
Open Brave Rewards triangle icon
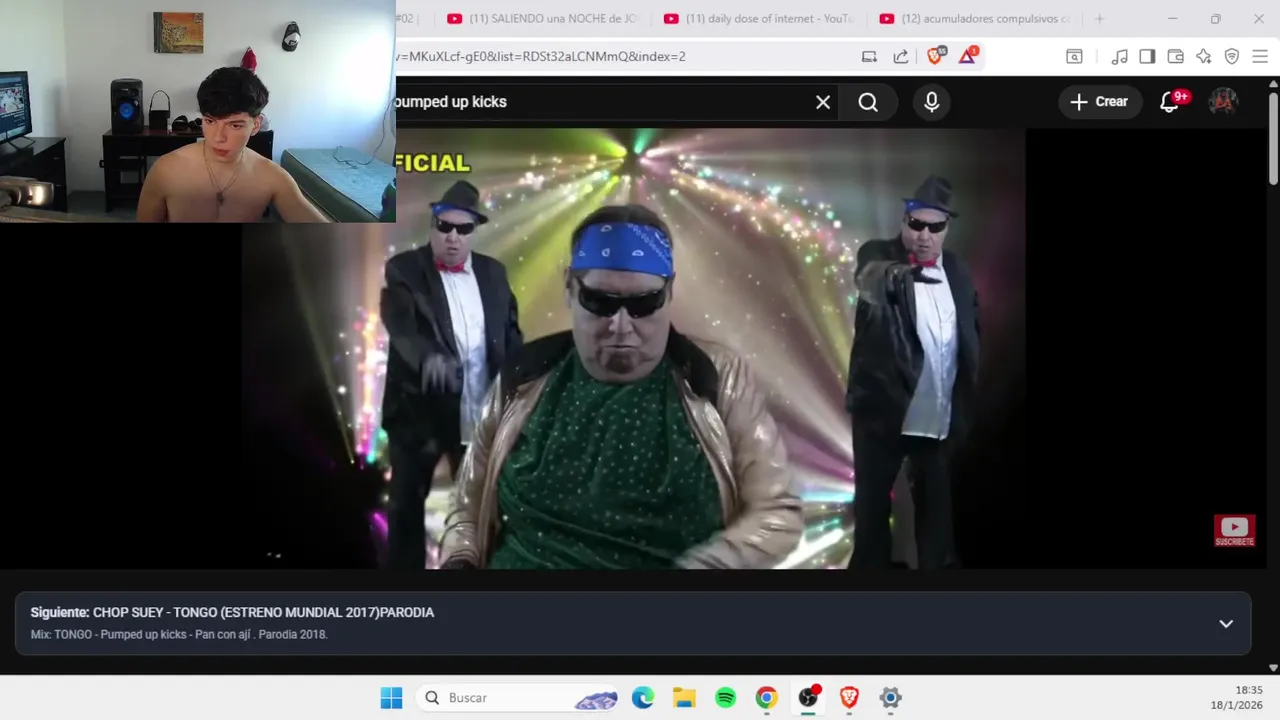tap(967, 56)
